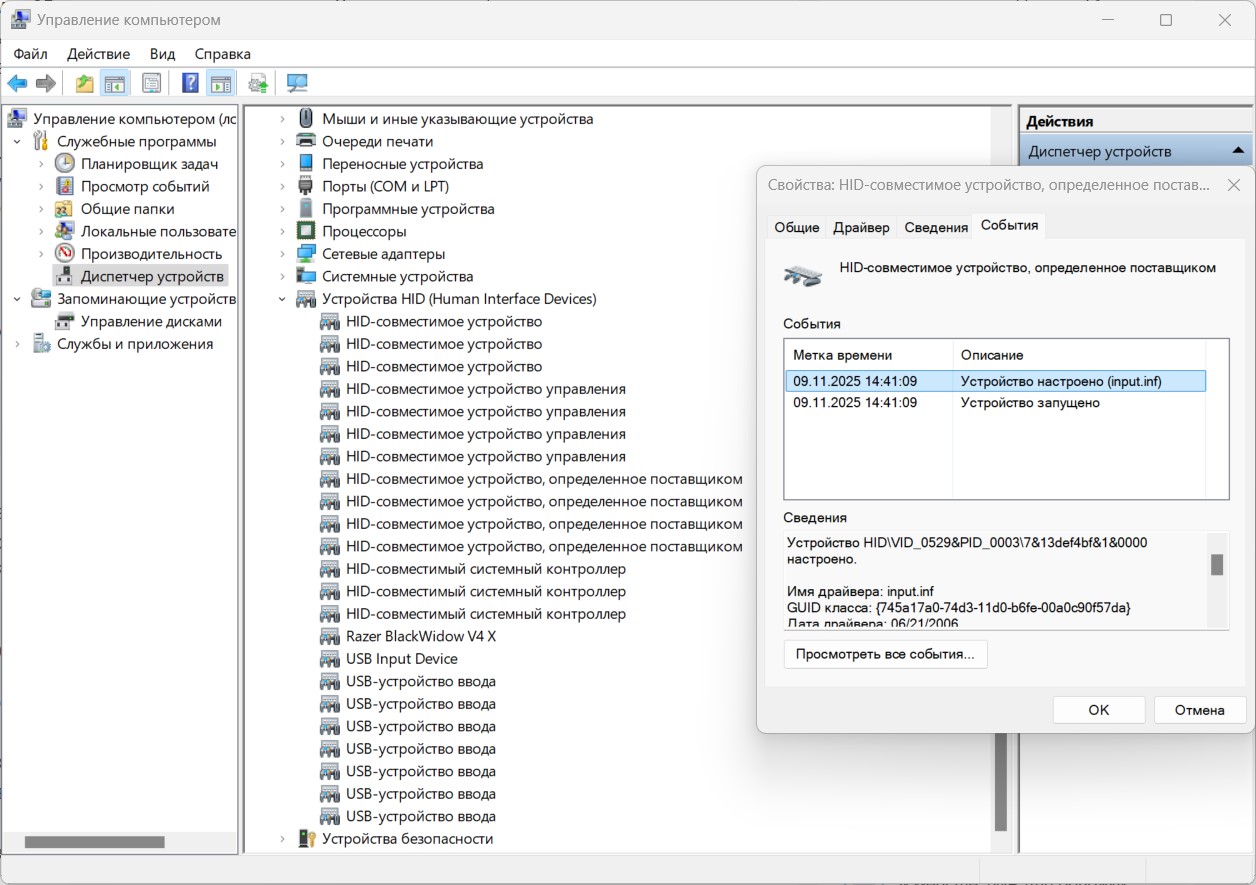Click Просмотреть все события button
The width and height of the screenshot is (1256, 885).
click(x=885, y=654)
